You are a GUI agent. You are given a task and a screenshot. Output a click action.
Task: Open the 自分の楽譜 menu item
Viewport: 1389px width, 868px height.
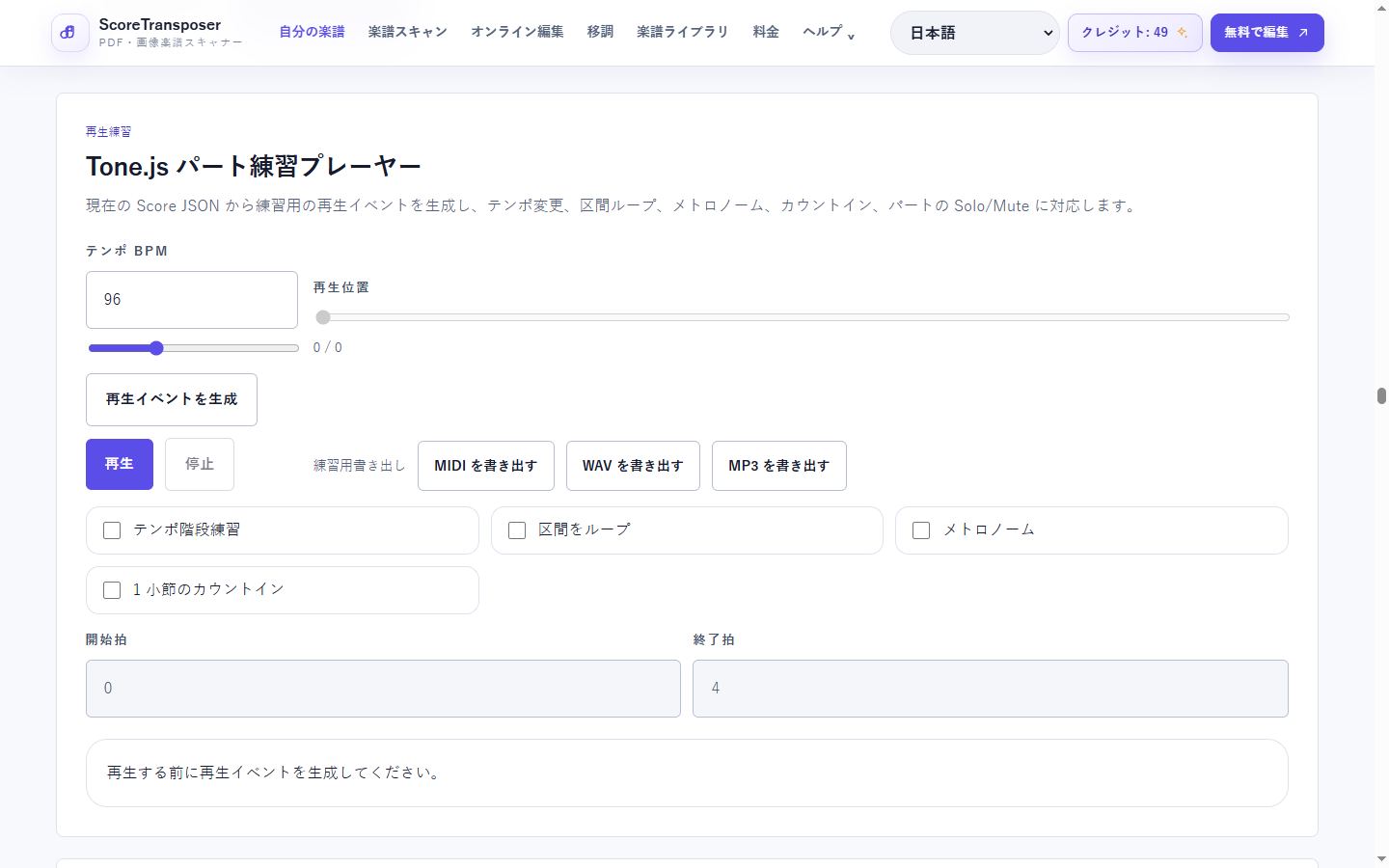point(312,32)
